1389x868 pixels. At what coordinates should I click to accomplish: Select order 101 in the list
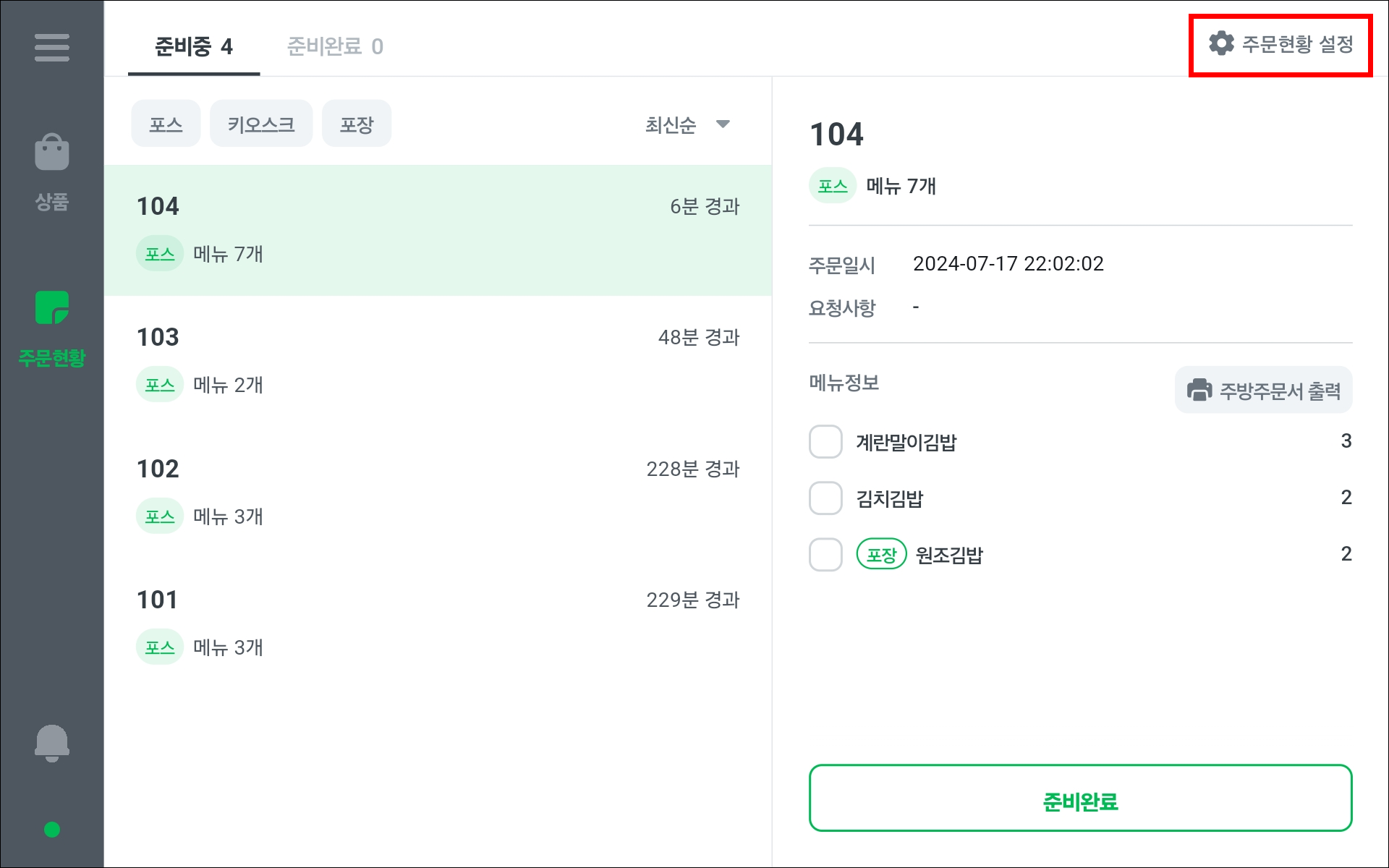click(x=438, y=624)
